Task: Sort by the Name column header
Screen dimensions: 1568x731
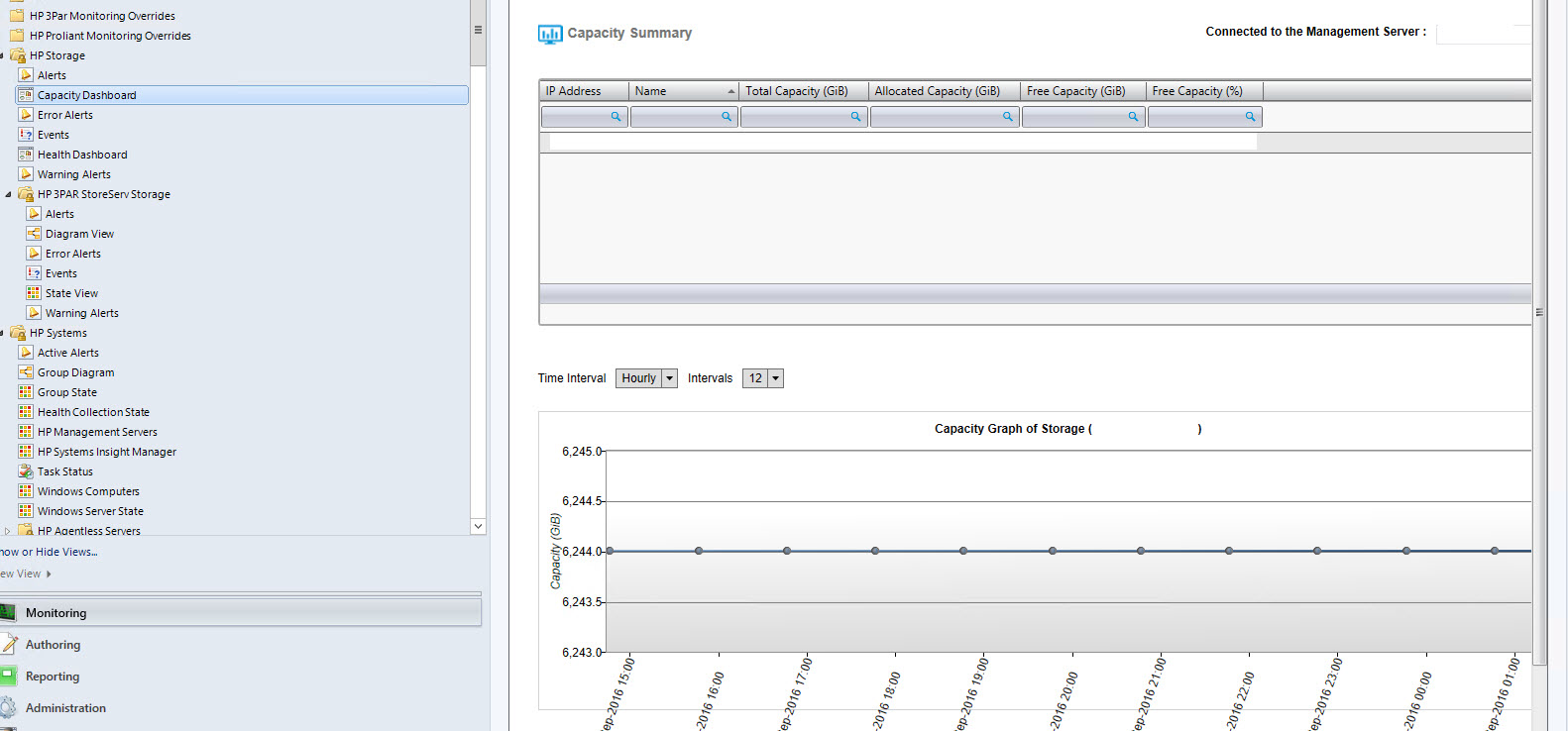Action: point(684,91)
